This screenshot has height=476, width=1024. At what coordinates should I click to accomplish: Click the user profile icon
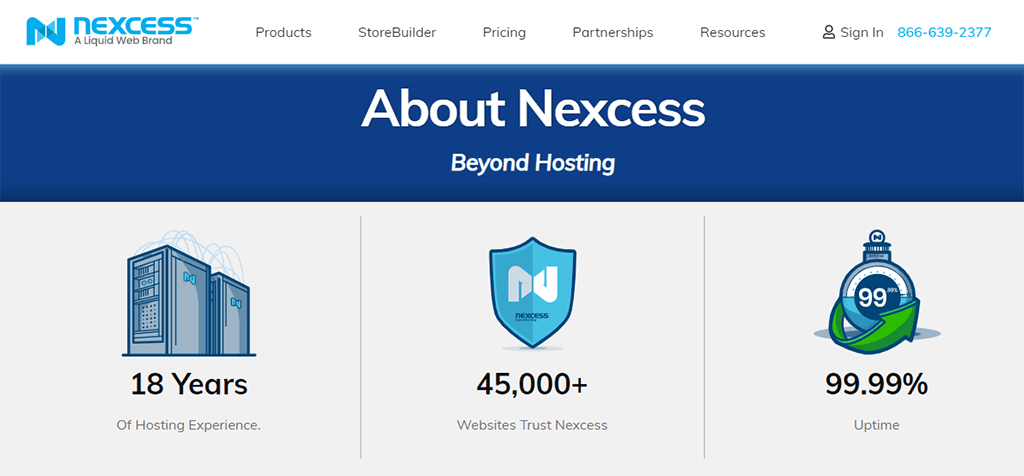tap(828, 32)
